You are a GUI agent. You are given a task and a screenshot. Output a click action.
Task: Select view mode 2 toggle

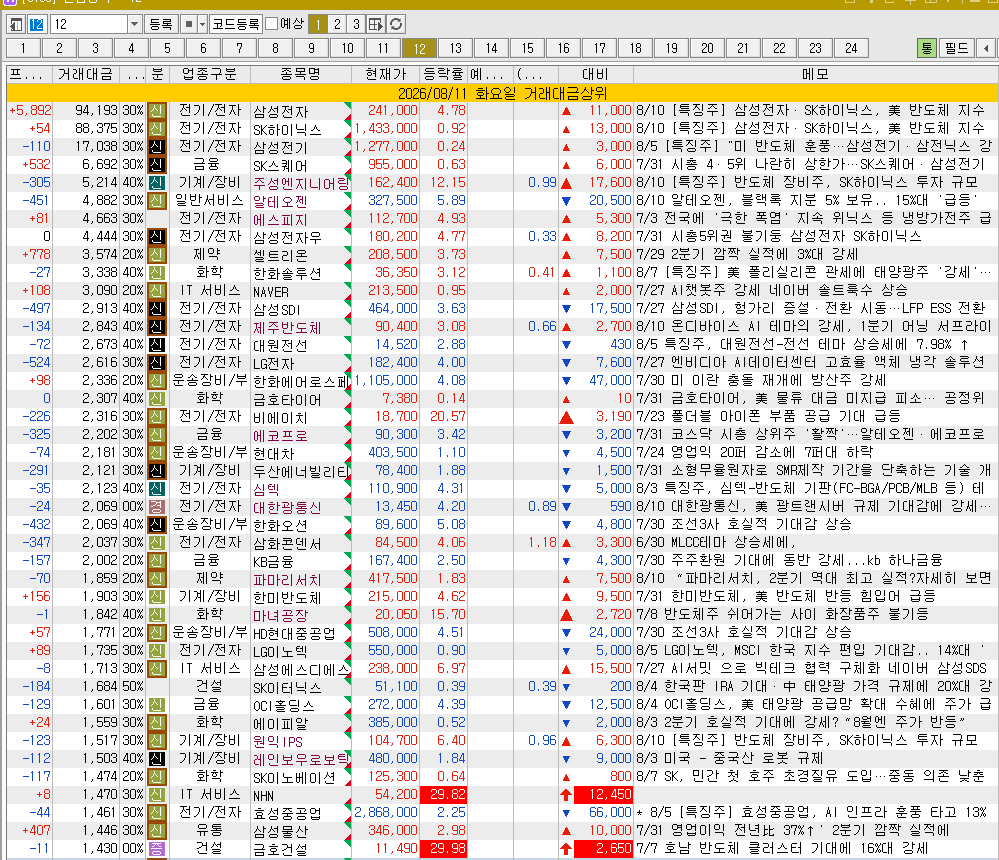coord(337,24)
